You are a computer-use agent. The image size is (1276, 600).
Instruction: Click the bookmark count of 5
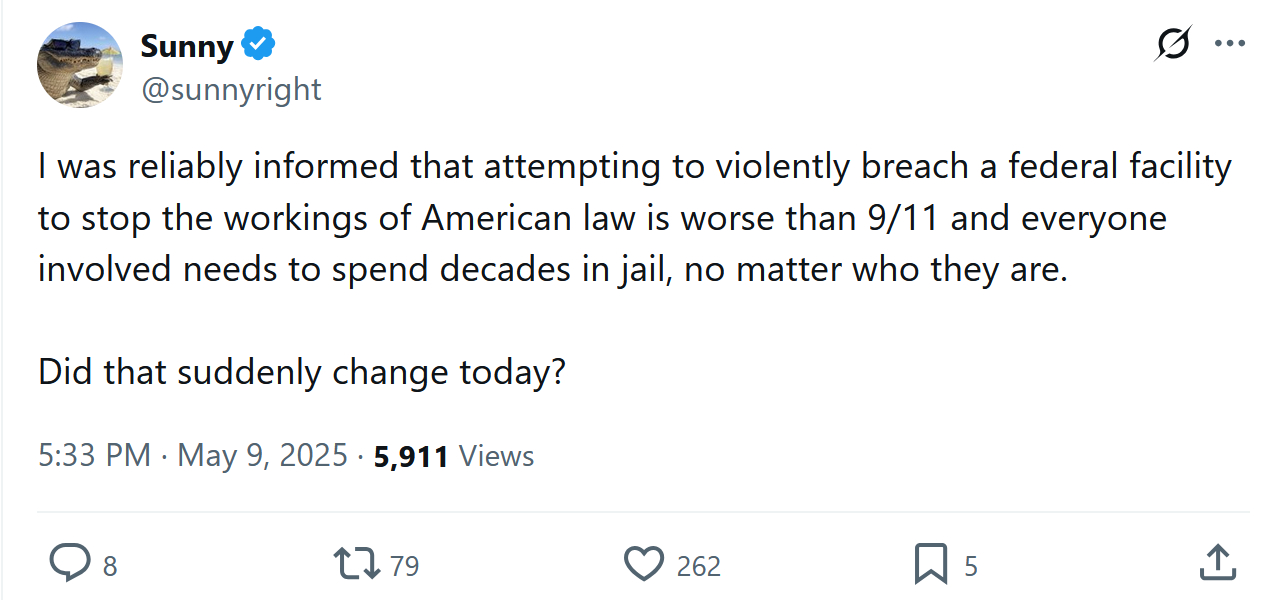(970, 566)
